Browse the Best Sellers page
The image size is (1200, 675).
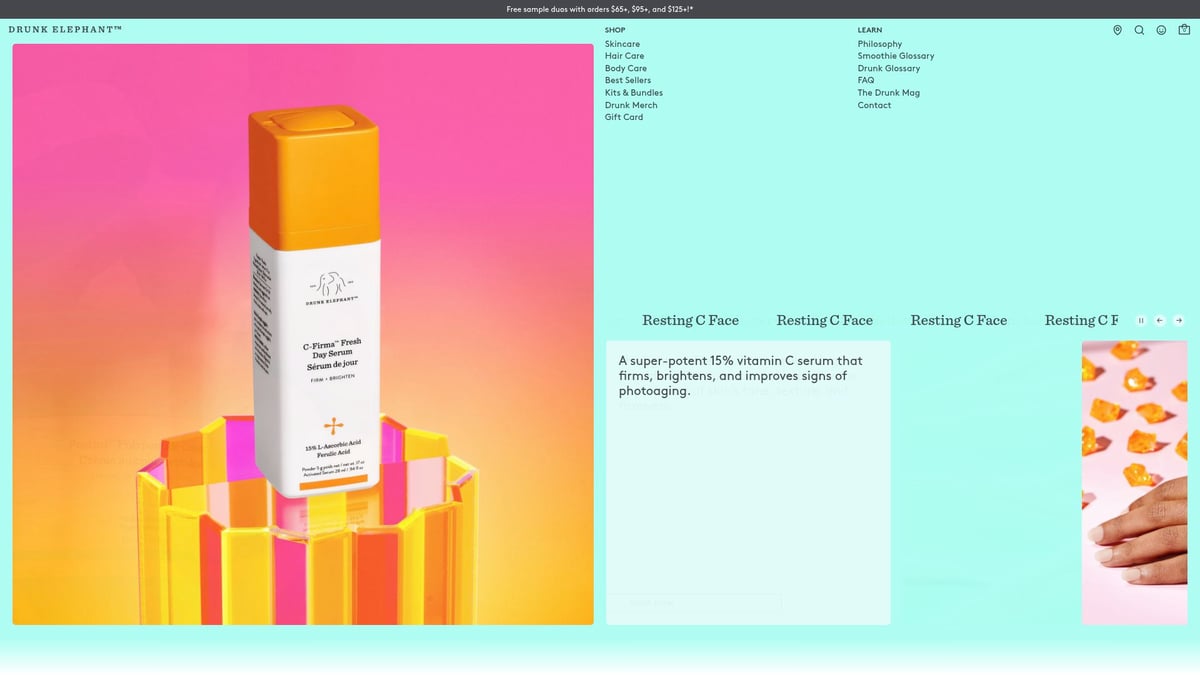[x=628, y=80]
